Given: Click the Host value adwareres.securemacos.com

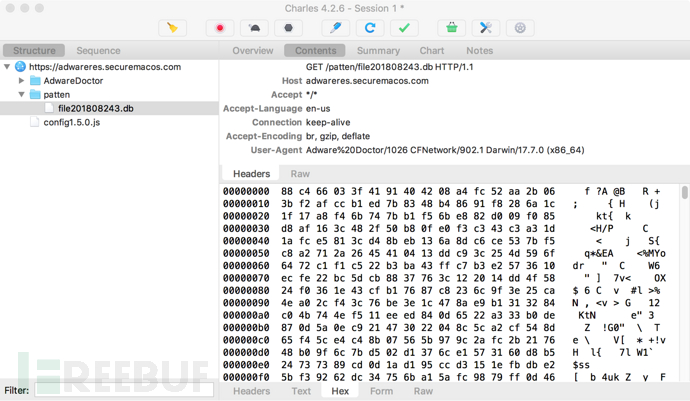Looking at the screenshot, I should pyautogui.click(x=367, y=81).
